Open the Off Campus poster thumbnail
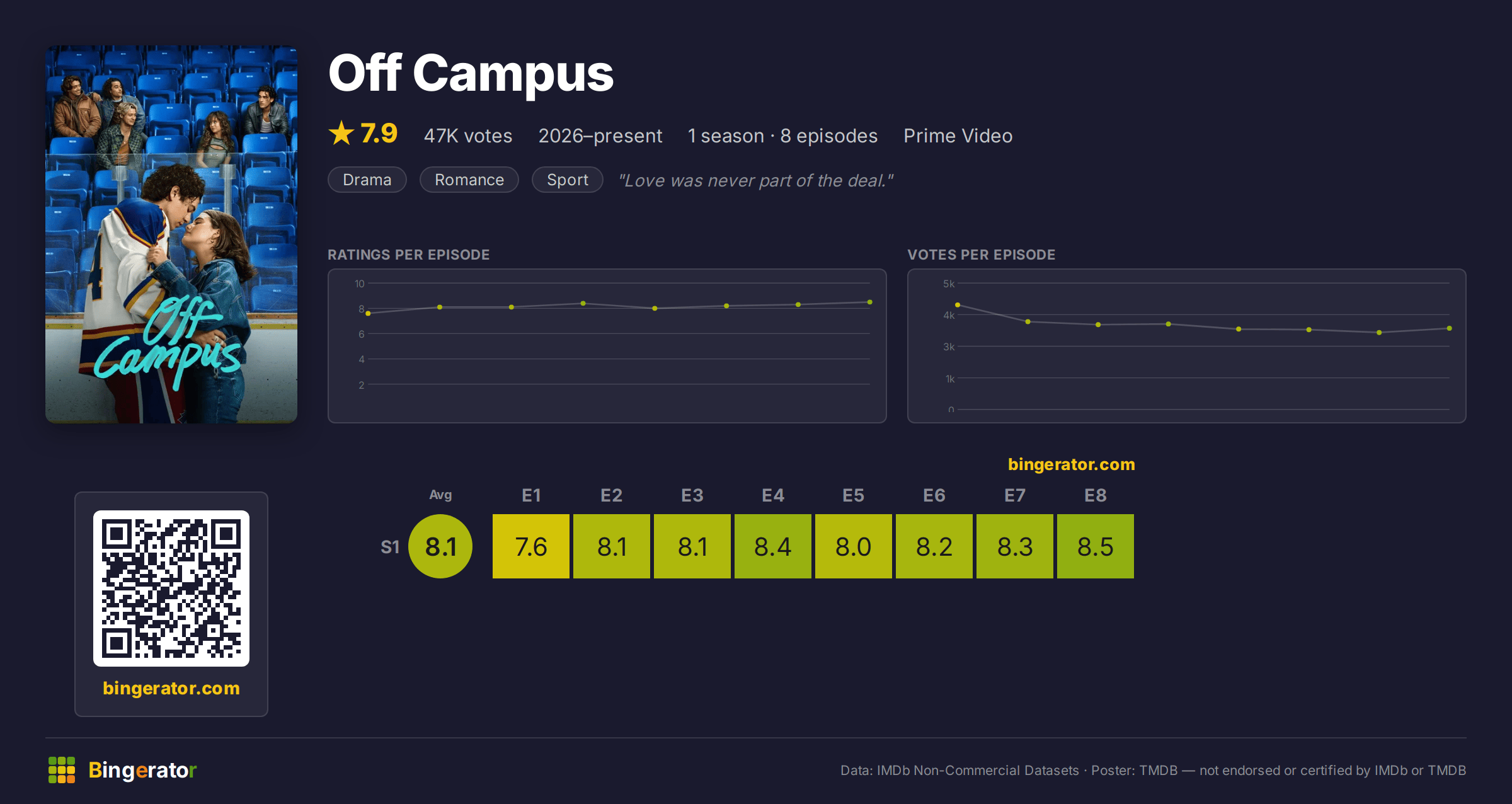This screenshot has height=804, width=1512. (x=171, y=234)
